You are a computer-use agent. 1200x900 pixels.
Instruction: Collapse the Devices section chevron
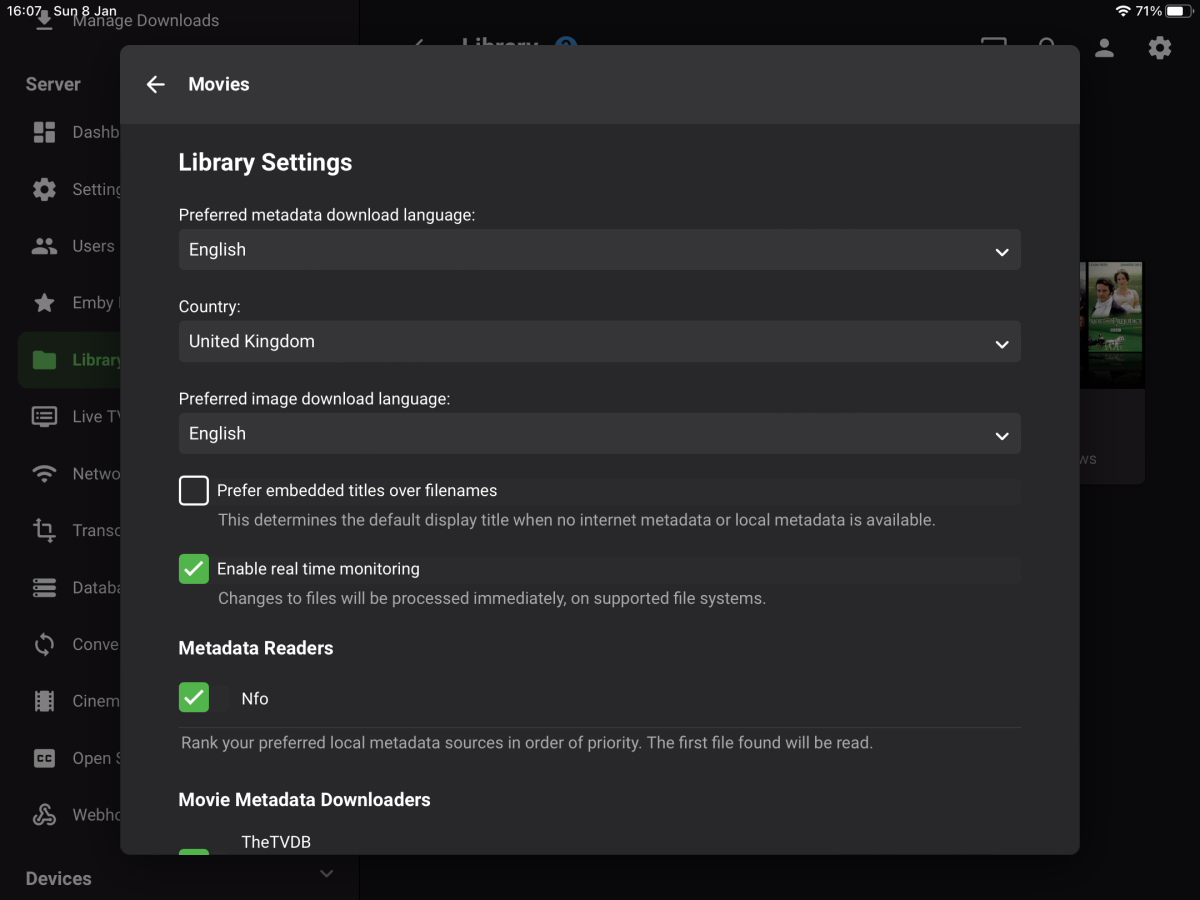tap(326, 874)
